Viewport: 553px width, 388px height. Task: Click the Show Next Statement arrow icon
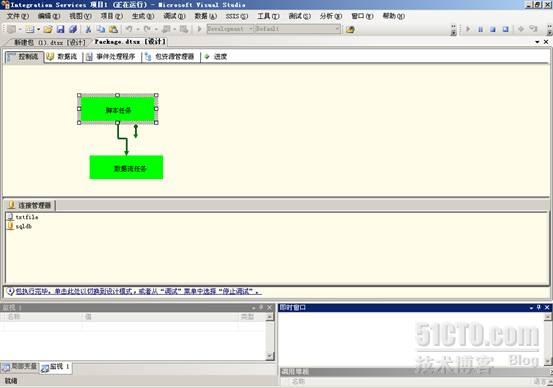[521, 29]
